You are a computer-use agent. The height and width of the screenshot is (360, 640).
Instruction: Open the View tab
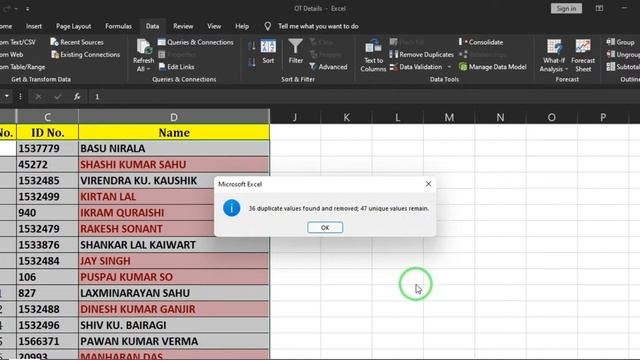point(214,26)
